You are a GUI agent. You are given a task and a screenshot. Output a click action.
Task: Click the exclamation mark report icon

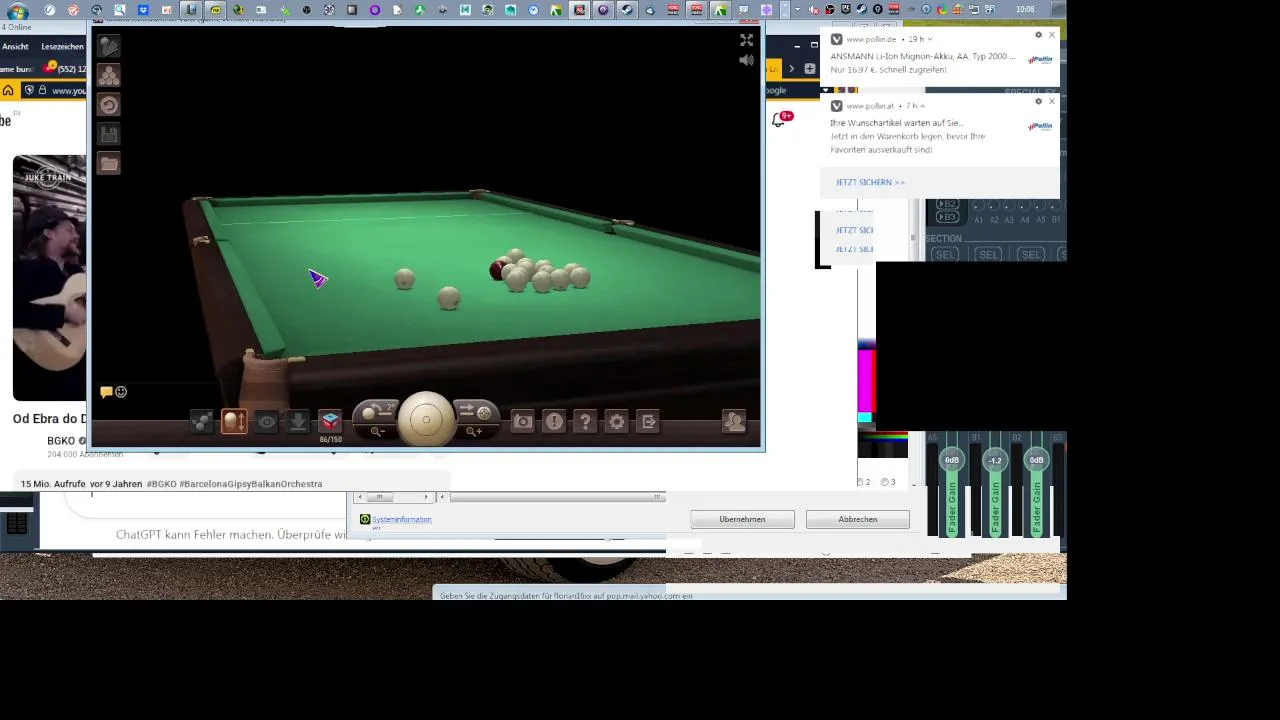pos(554,422)
